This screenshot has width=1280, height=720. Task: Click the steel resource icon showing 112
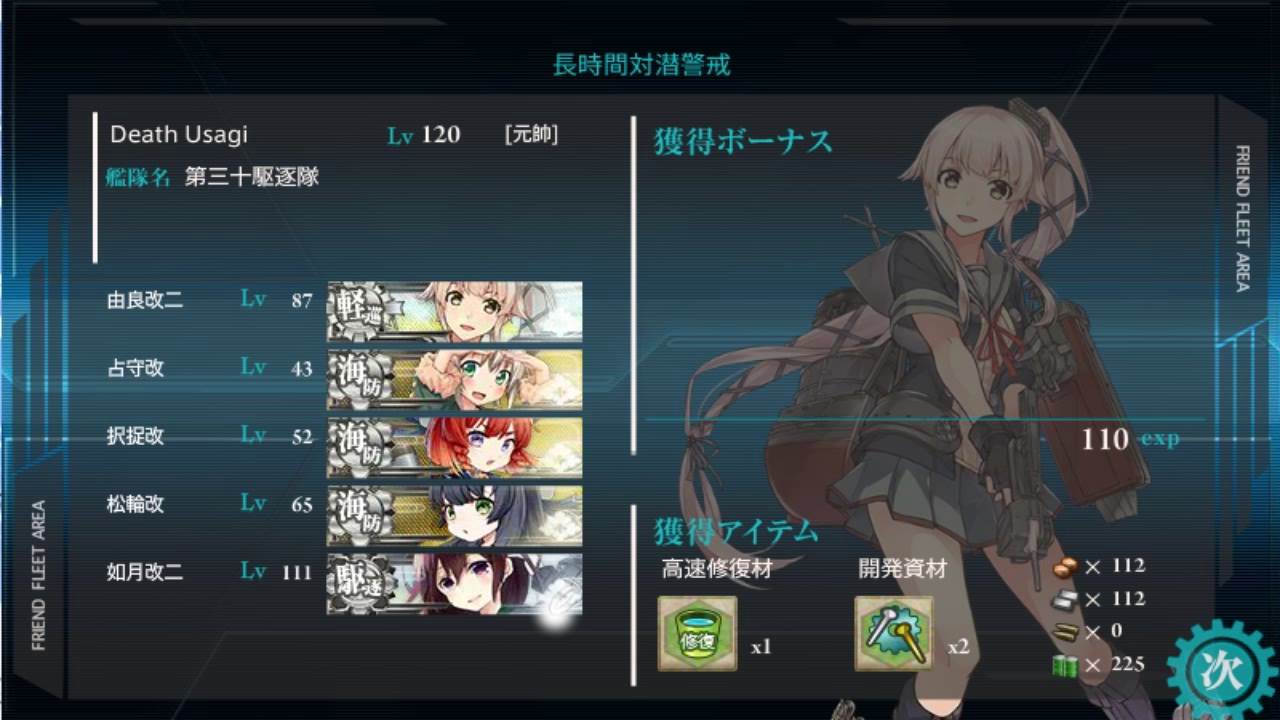pos(1066,599)
